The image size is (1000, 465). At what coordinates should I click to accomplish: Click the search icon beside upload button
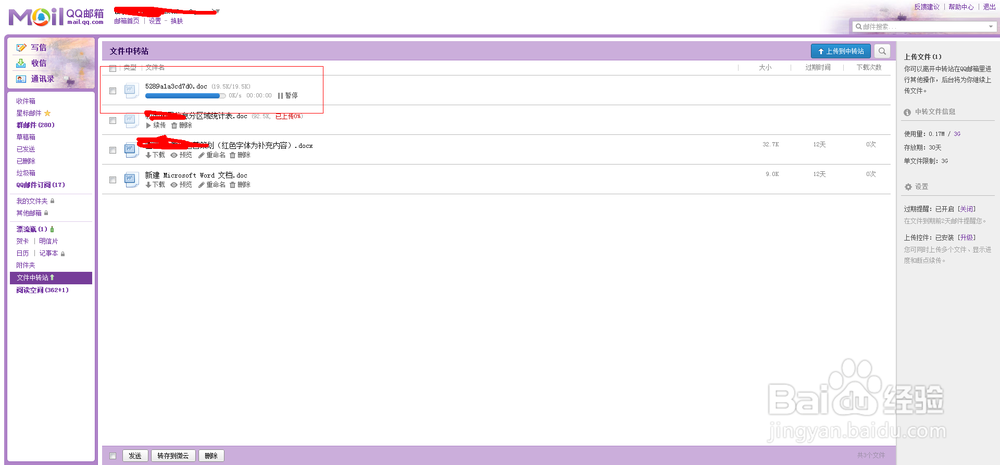882,51
